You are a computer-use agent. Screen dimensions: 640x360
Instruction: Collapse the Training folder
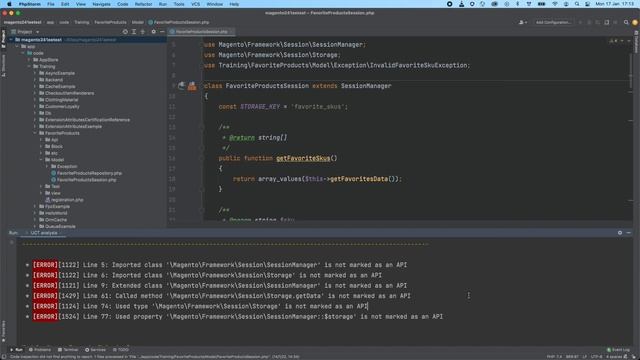[x=29, y=67]
